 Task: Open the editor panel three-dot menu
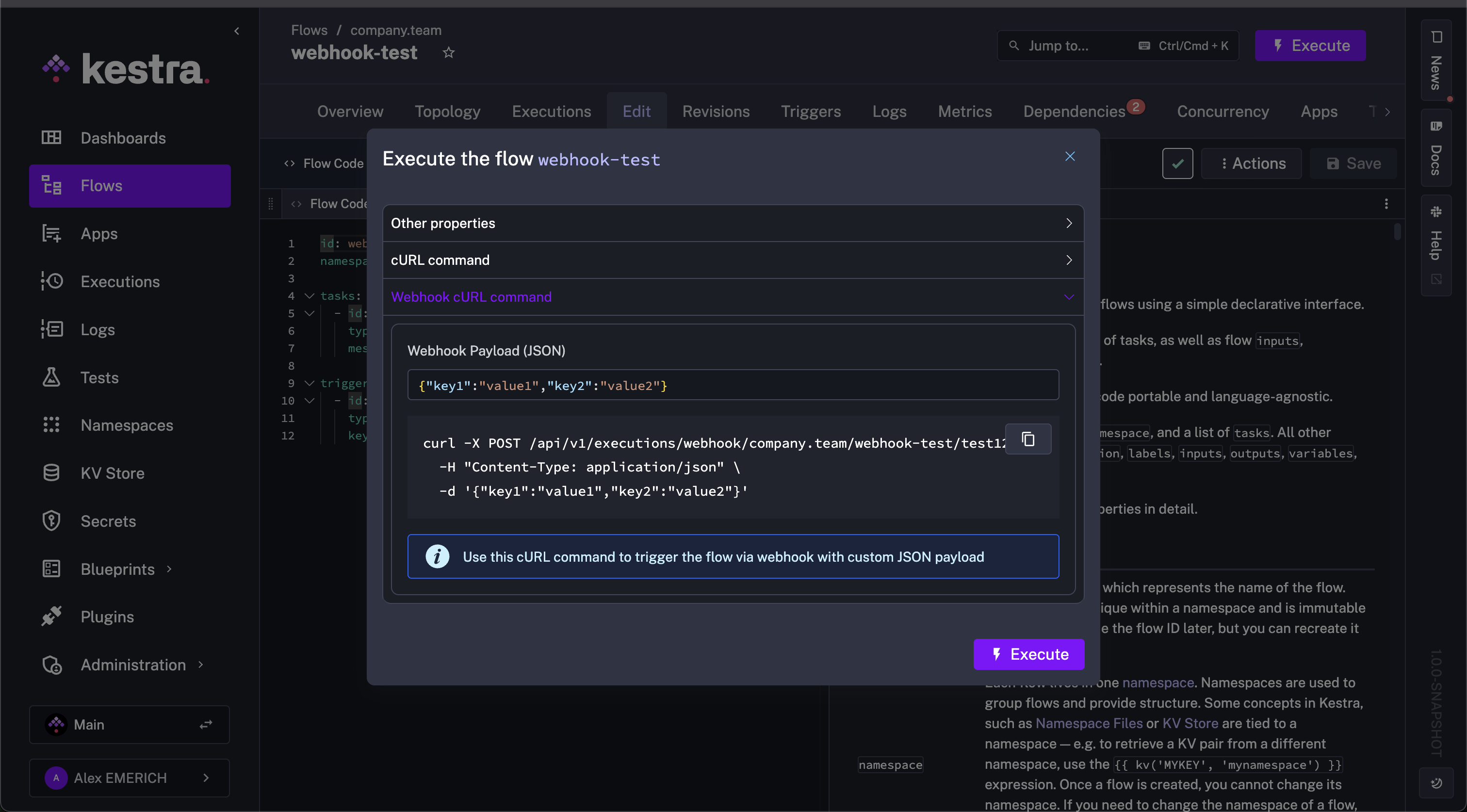pyautogui.click(x=1386, y=204)
